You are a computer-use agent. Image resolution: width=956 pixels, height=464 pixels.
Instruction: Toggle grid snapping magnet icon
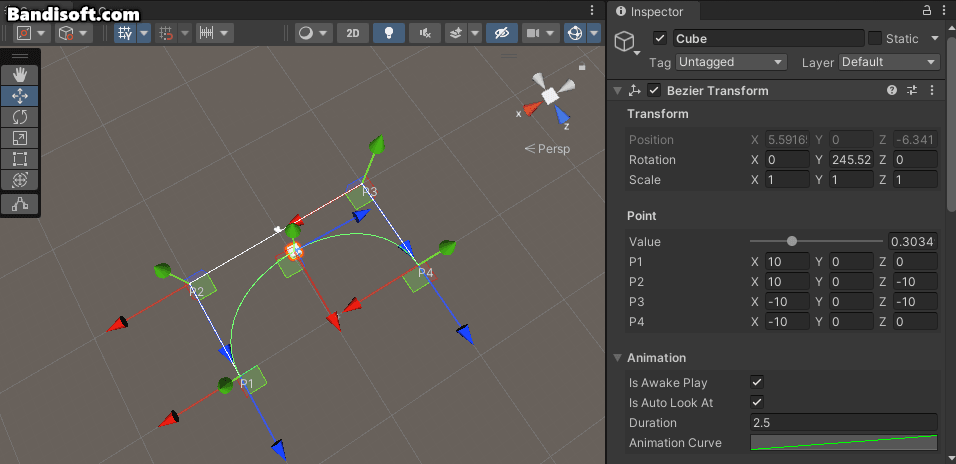[165, 33]
